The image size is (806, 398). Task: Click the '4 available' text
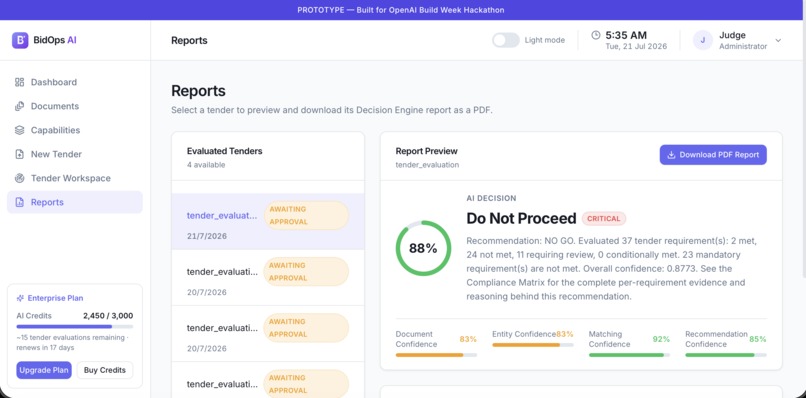click(206, 165)
